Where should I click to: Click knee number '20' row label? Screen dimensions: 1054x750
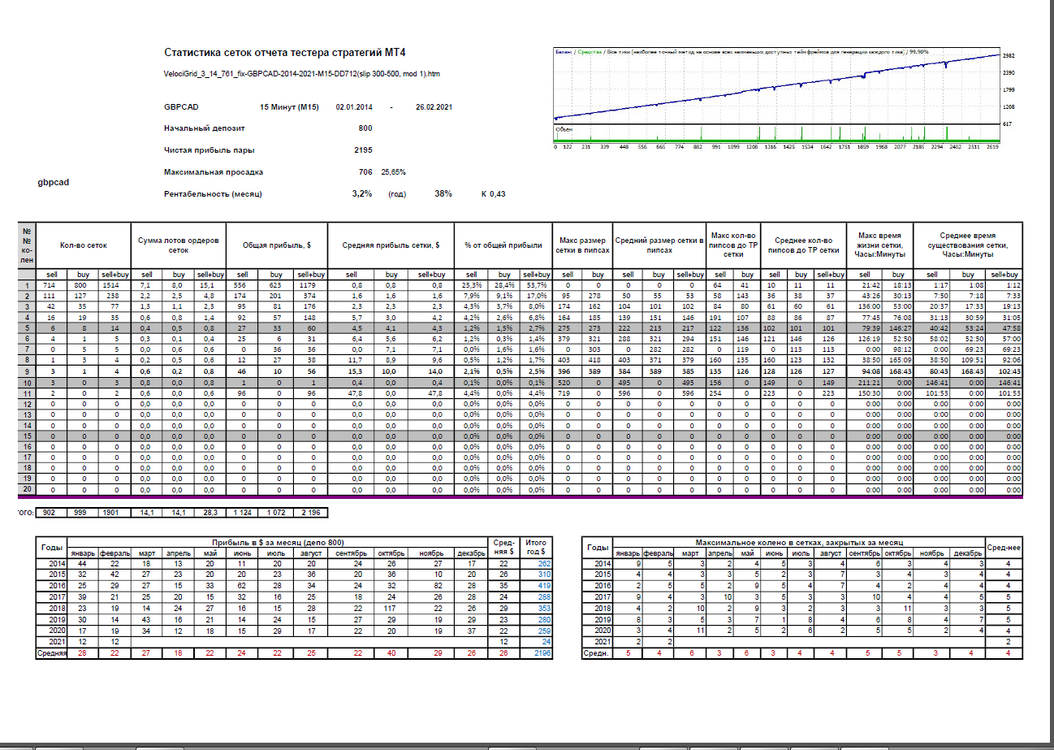[27, 490]
